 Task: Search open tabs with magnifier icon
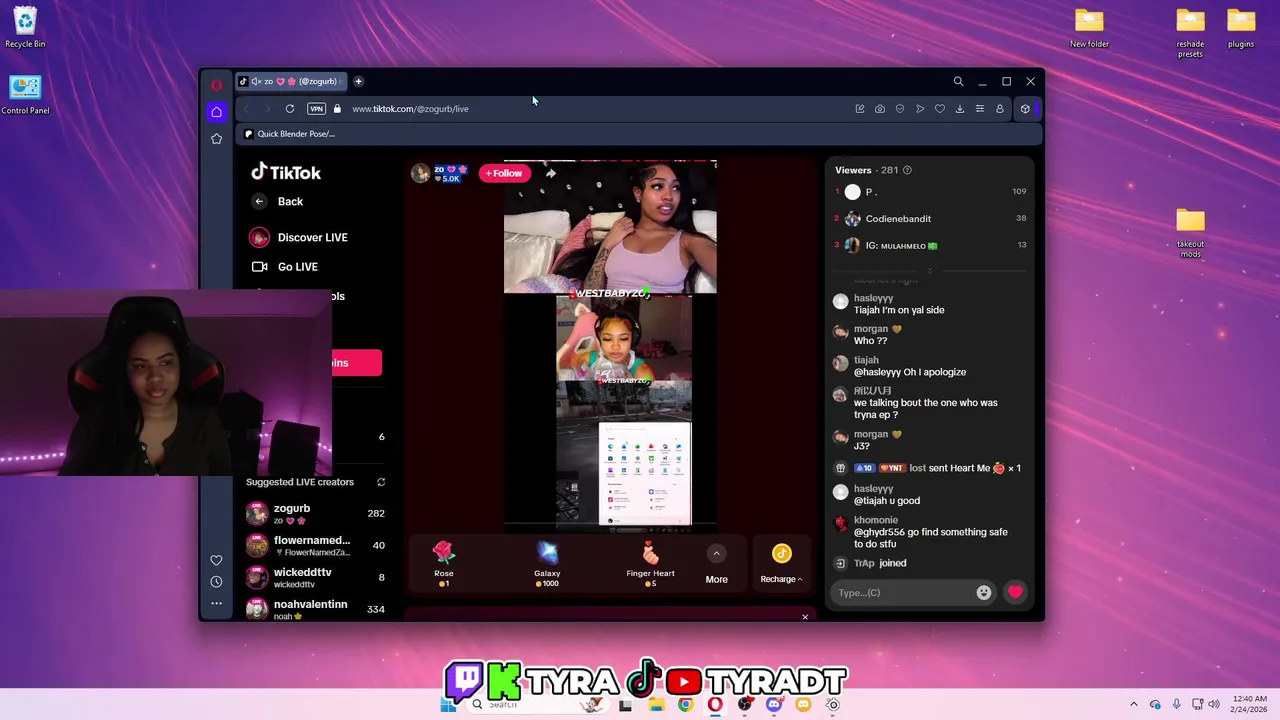[958, 81]
